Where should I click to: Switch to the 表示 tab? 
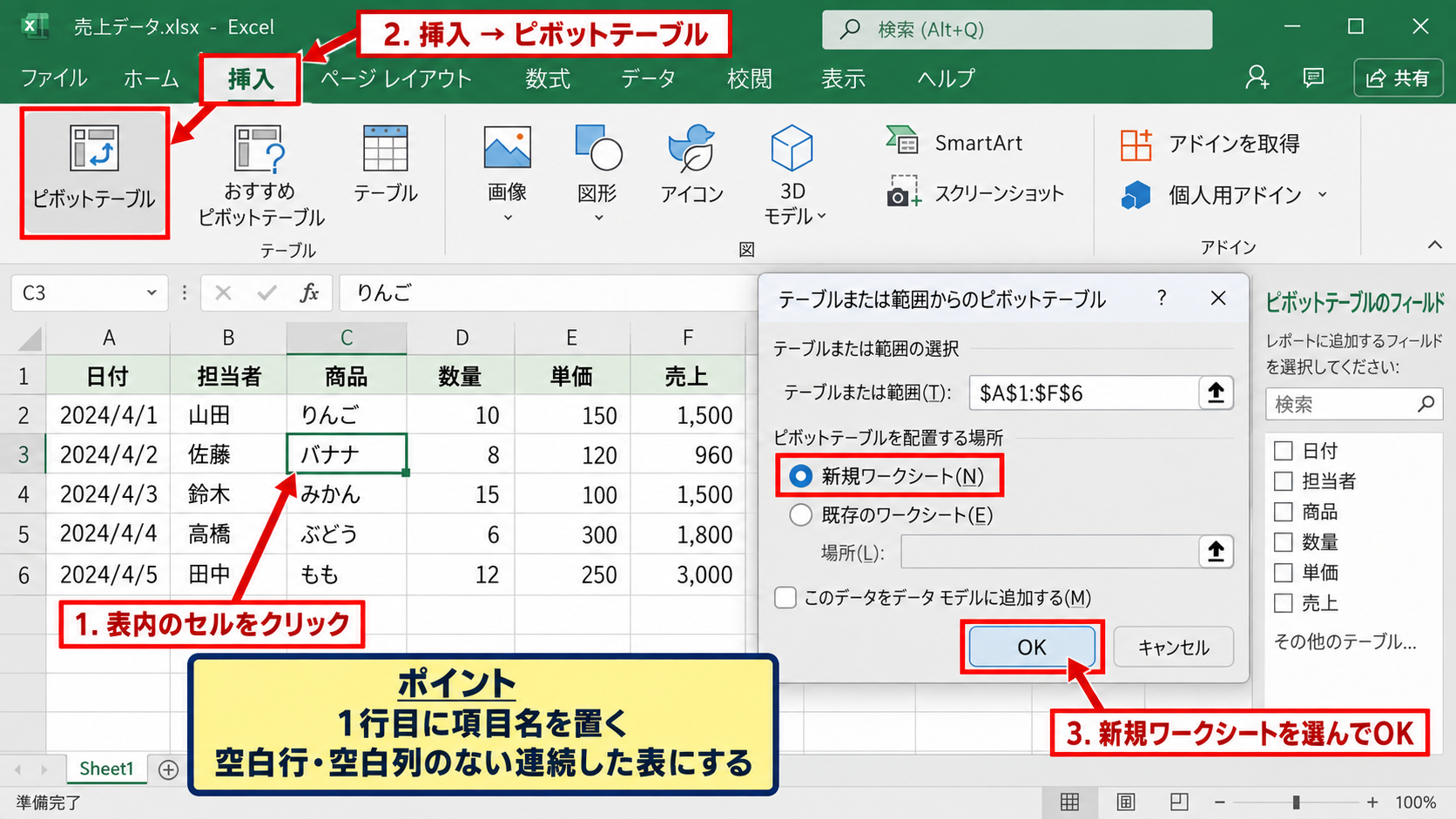[x=844, y=78]
